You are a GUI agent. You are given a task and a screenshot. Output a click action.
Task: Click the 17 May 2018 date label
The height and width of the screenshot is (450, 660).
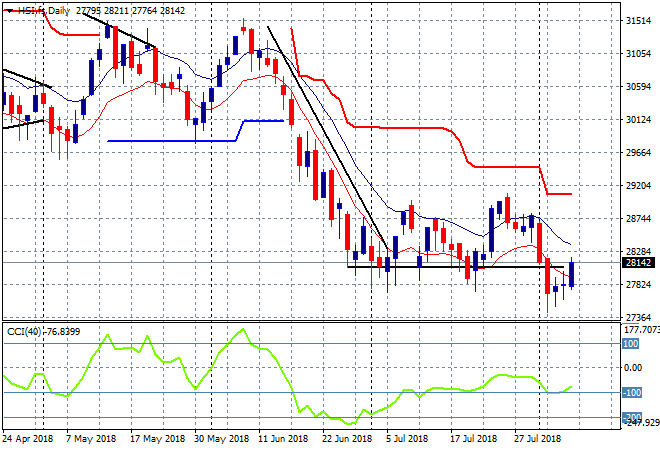pos(157,438)
